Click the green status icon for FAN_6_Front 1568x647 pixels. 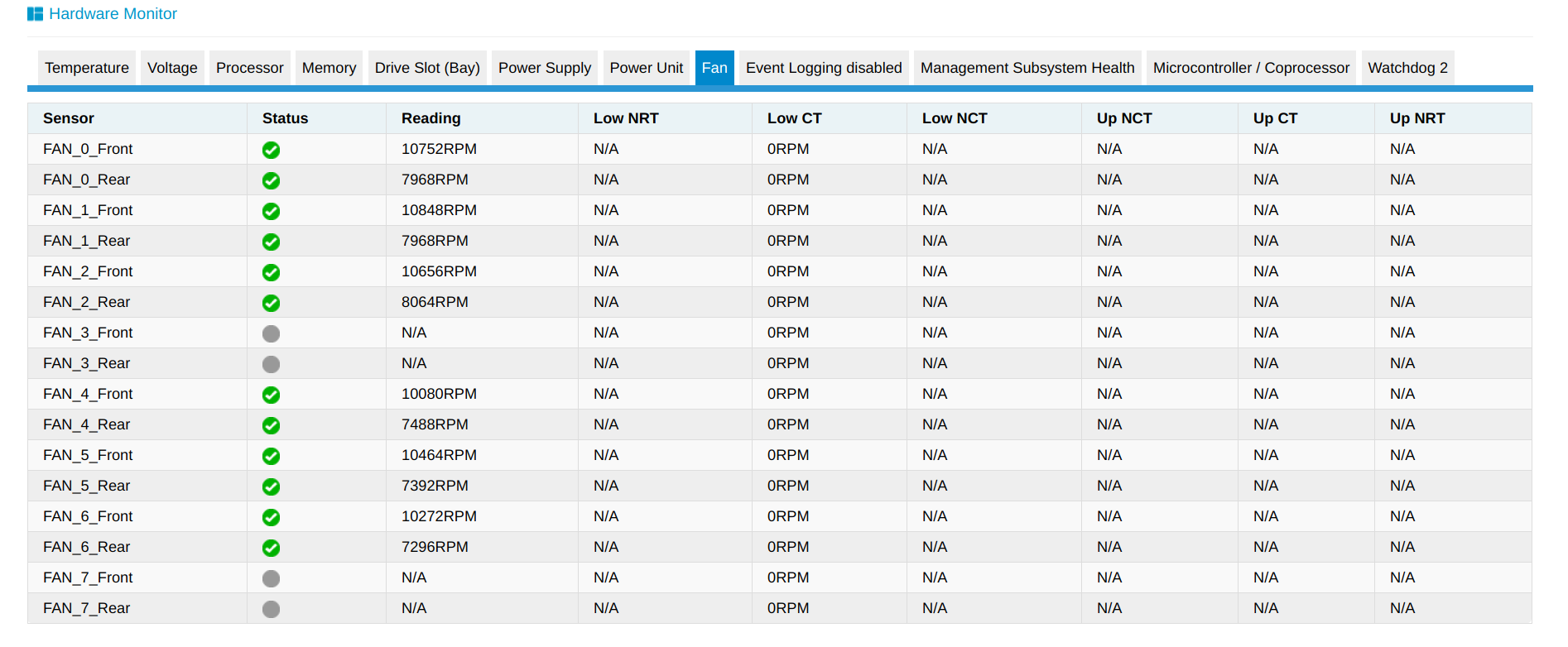click(x=271, y=517)
